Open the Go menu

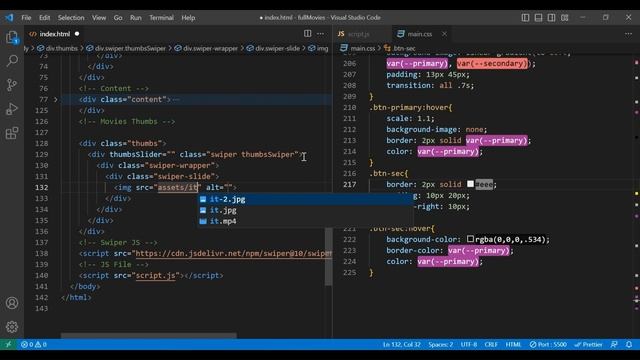point(118,18)
